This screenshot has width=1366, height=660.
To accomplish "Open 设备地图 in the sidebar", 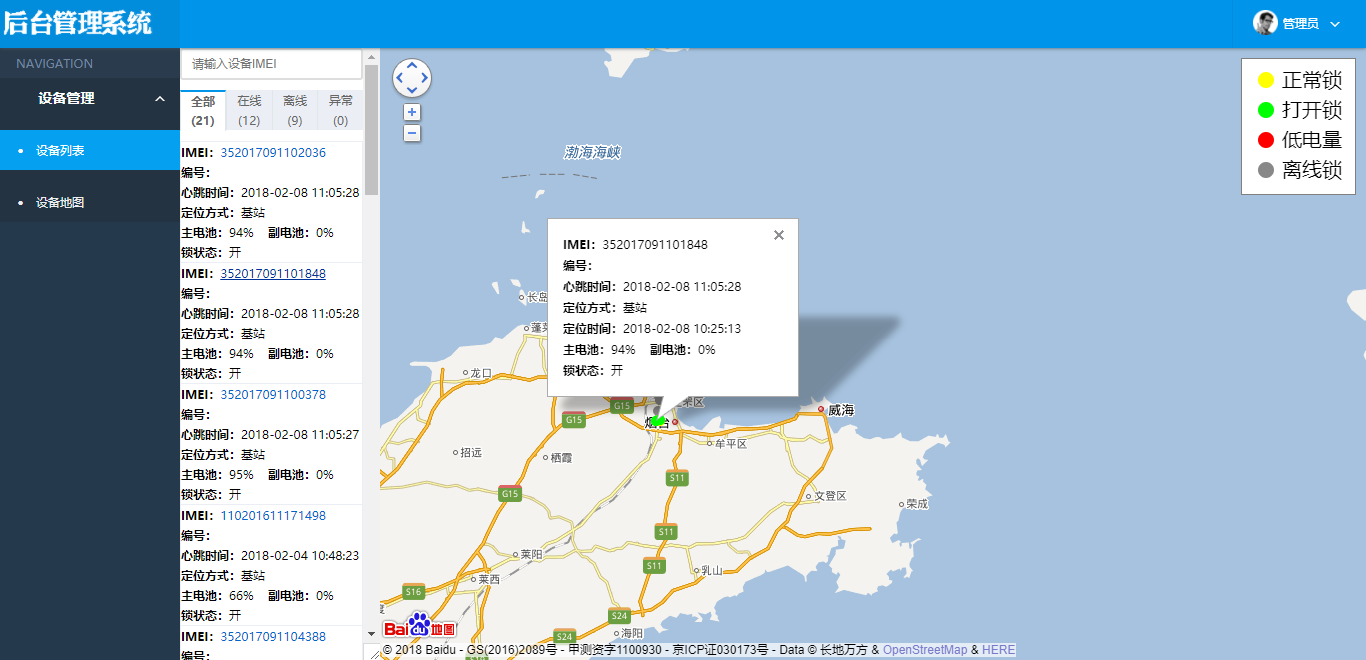I will point(60,202).
